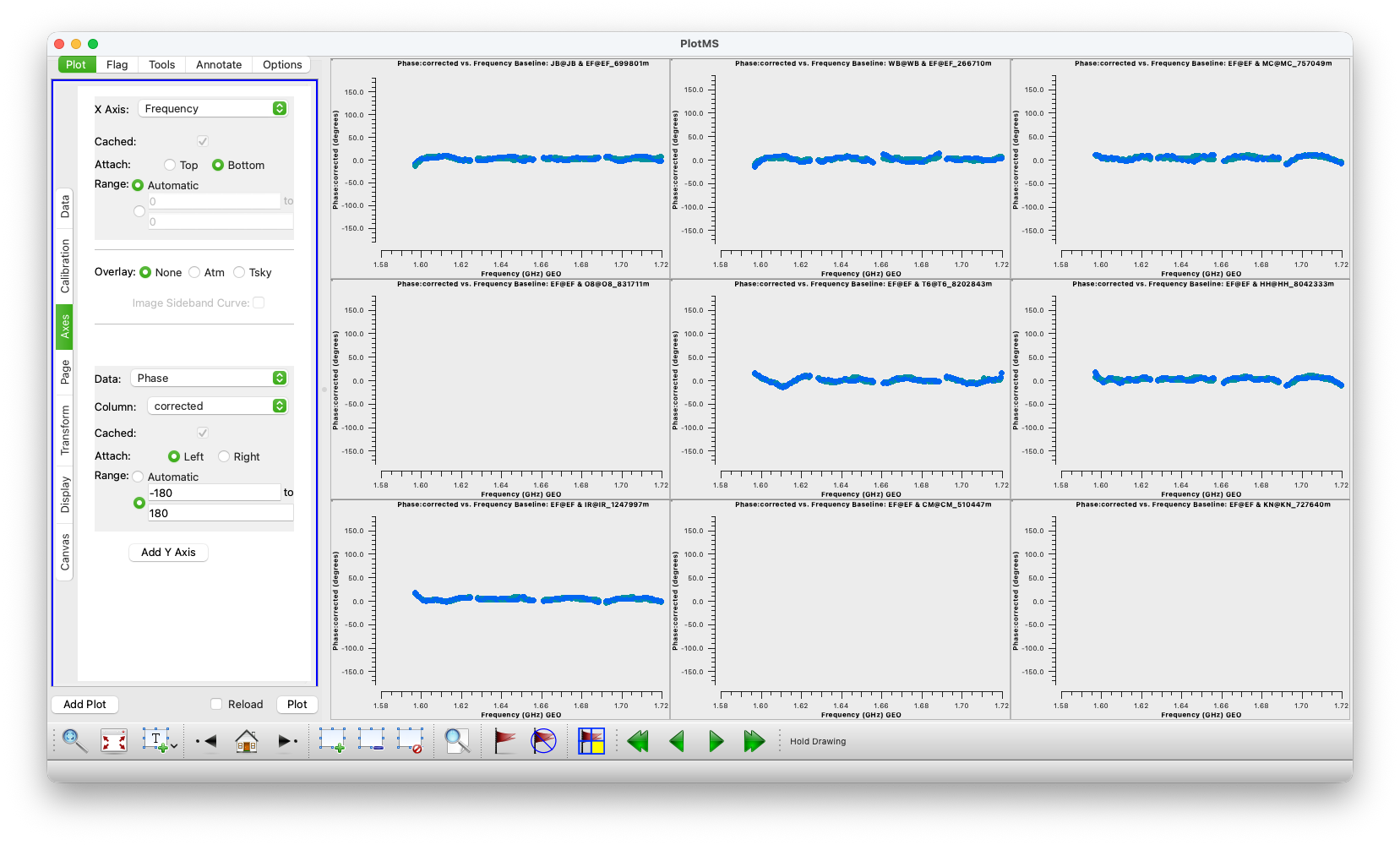The image size is (1400, 845).
Task: Choose Atm overlay option
Action: (195, 272)
